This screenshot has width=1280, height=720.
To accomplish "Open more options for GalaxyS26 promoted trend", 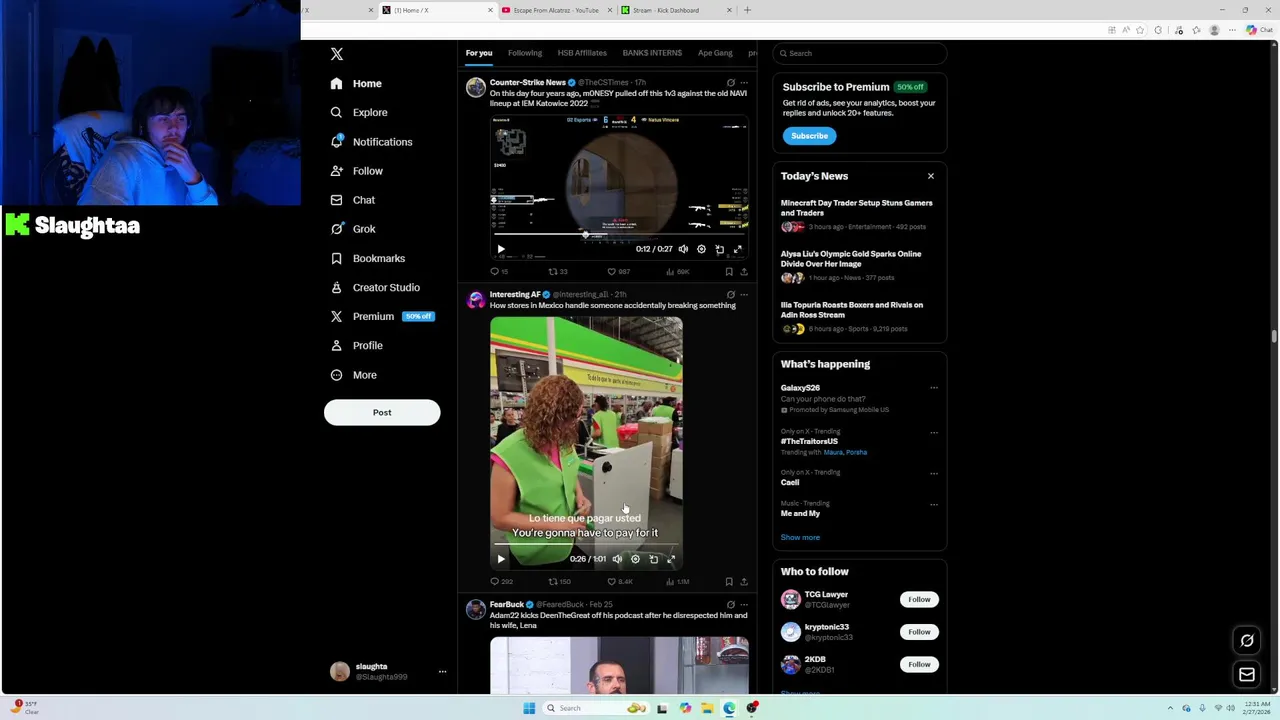I will point(934,388).
